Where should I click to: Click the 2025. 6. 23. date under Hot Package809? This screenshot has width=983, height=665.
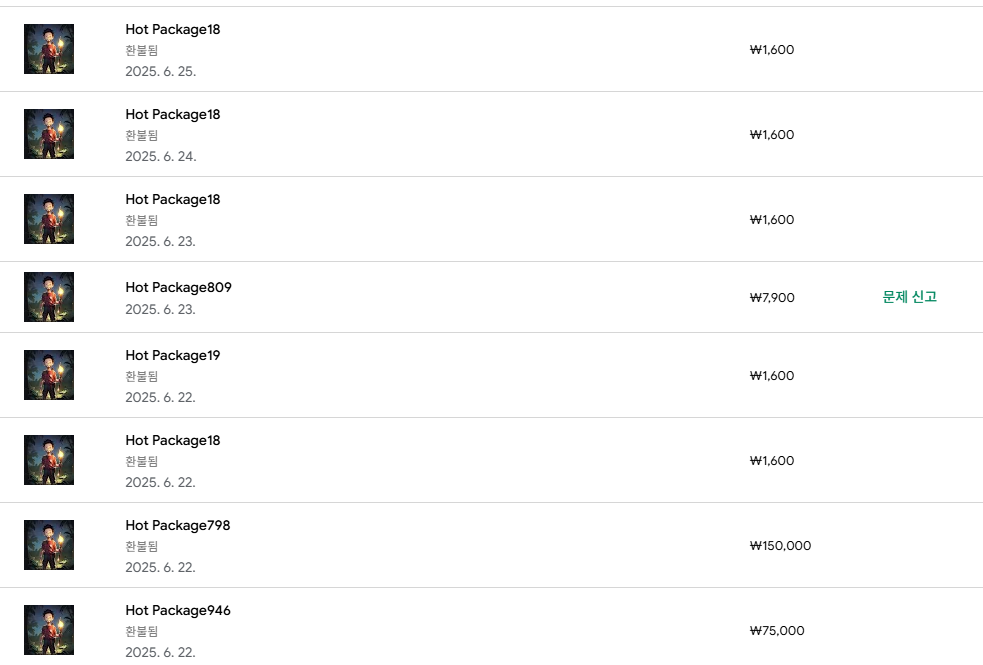pos(160,309)
